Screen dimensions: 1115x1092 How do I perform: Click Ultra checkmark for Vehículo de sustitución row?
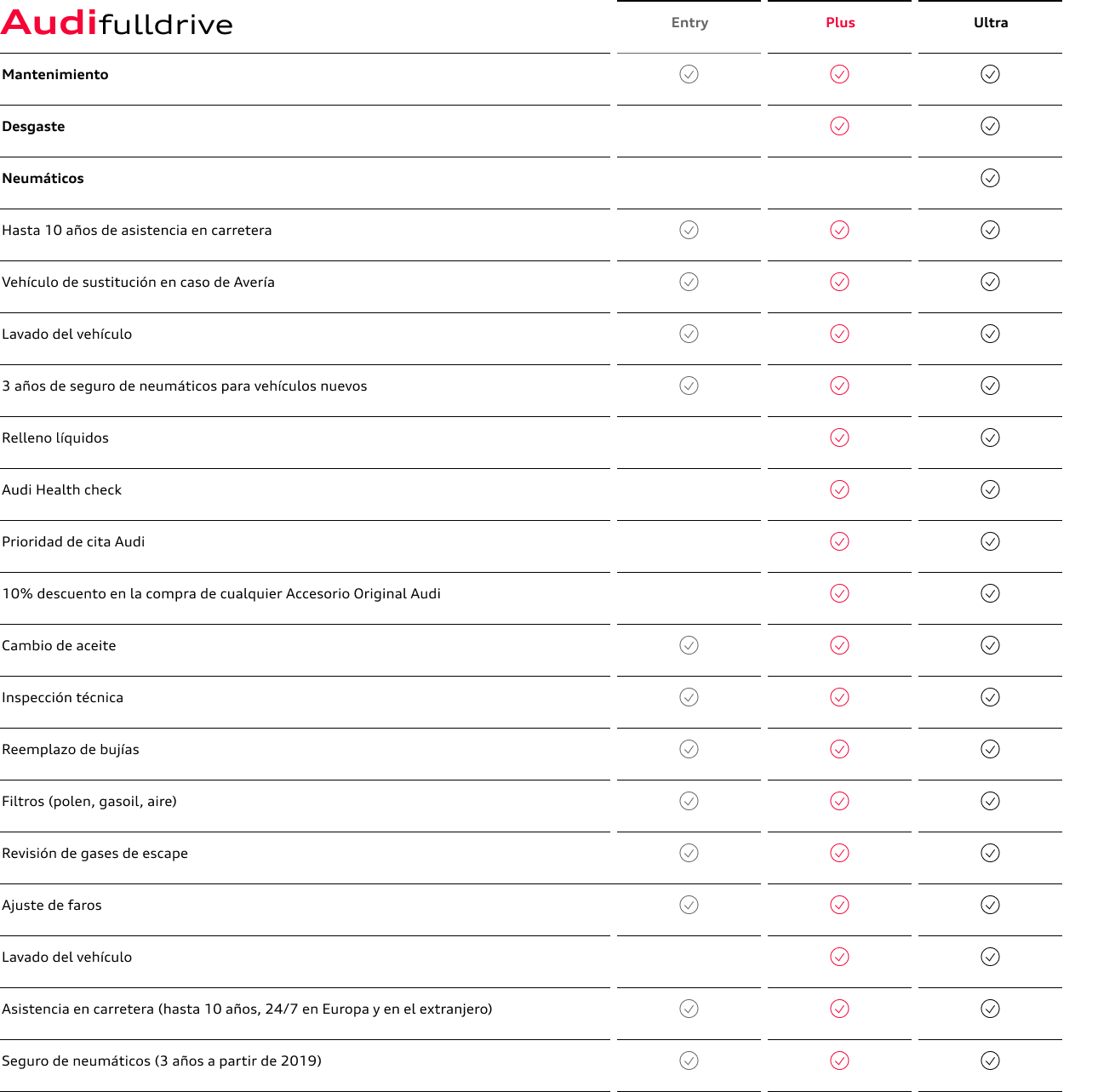991,282
